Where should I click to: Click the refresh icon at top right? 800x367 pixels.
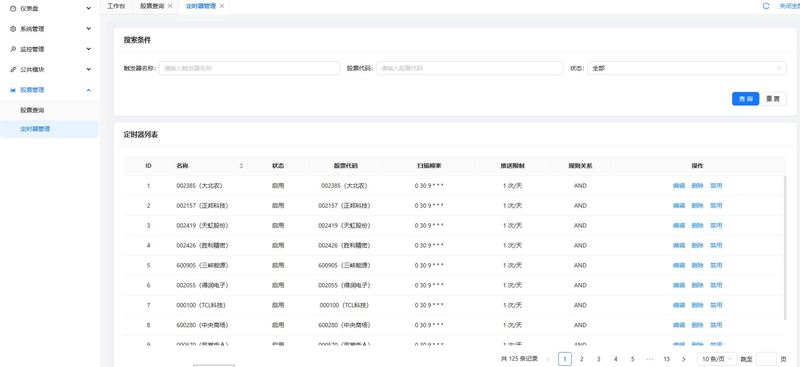(x=766, y=6)
